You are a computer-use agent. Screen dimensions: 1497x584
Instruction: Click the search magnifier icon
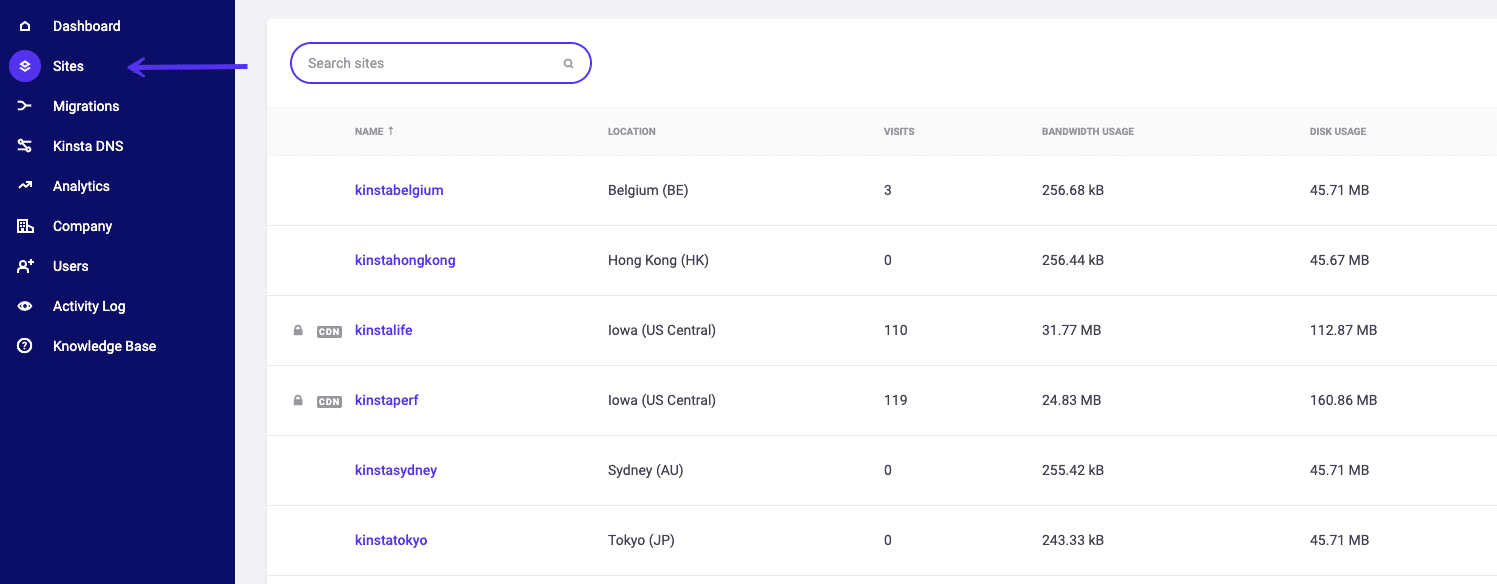[568, 62]
